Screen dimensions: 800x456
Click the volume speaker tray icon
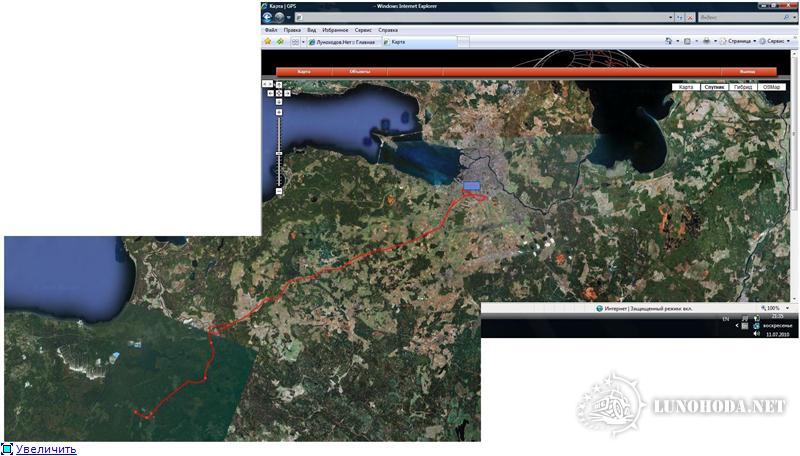click(x=757, y=334)
